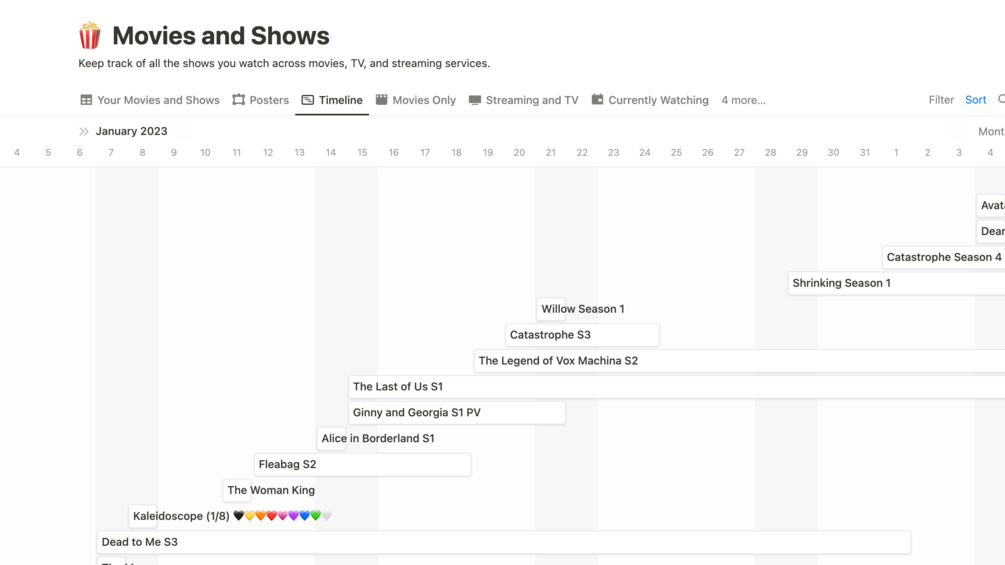The width and height of the screenshot is (1005, 565).
Task: Open the Dead to Me S3 entry
Action: coord(140,542)
